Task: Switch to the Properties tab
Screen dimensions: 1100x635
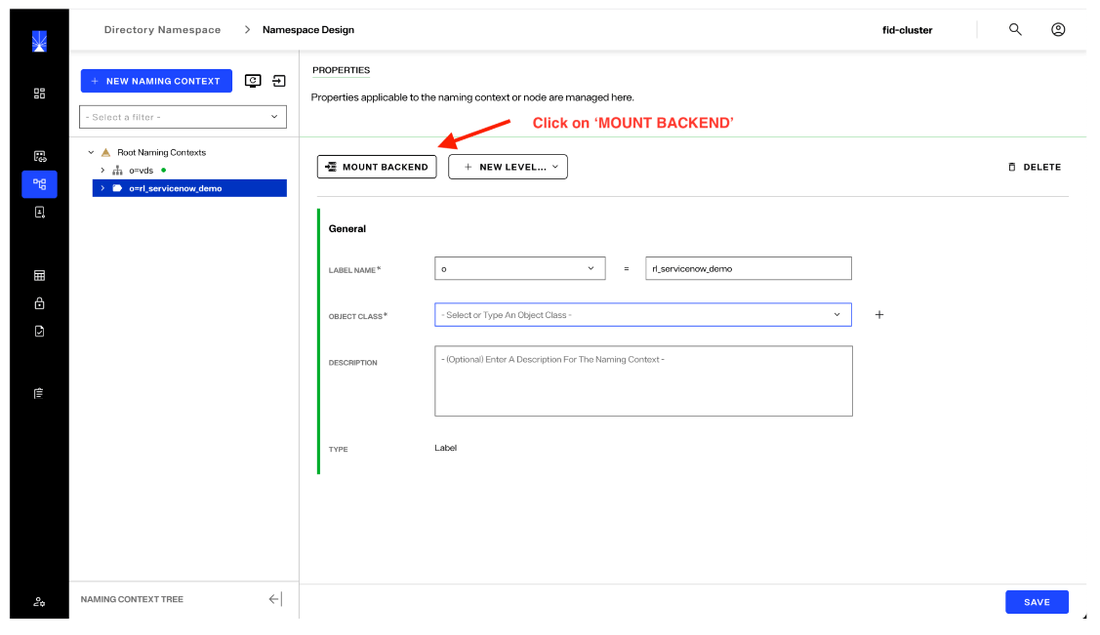Action: (x=341, y=70)
